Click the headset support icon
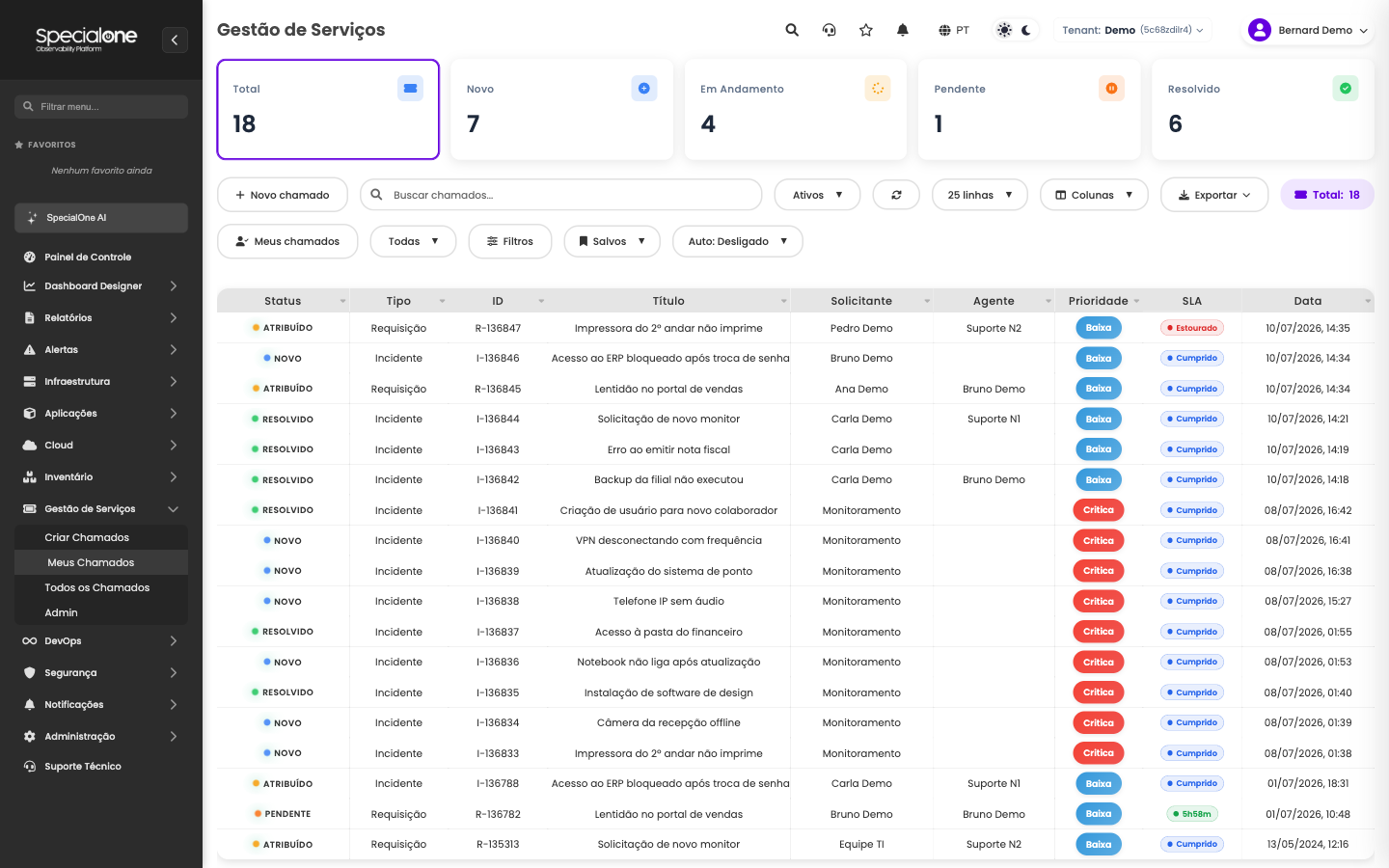Screen dimensions: 1389x868 [829, 30]
